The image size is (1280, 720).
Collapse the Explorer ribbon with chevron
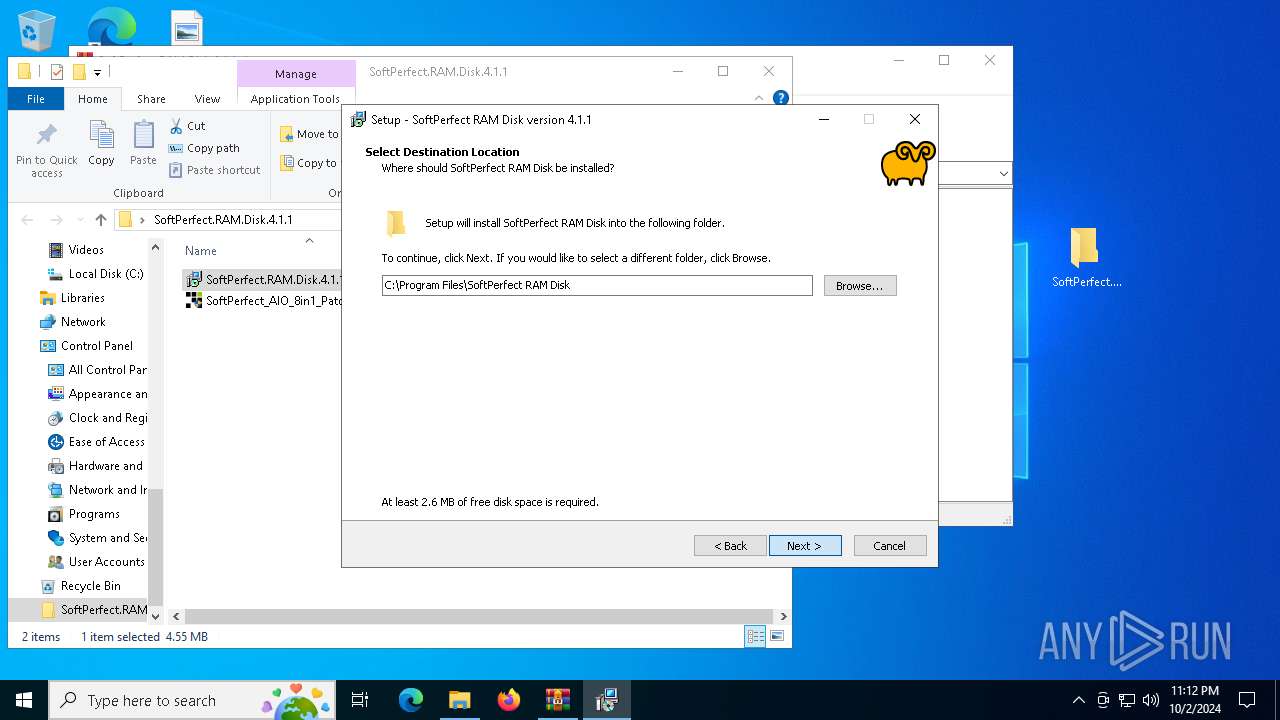(x=759, y=98)
